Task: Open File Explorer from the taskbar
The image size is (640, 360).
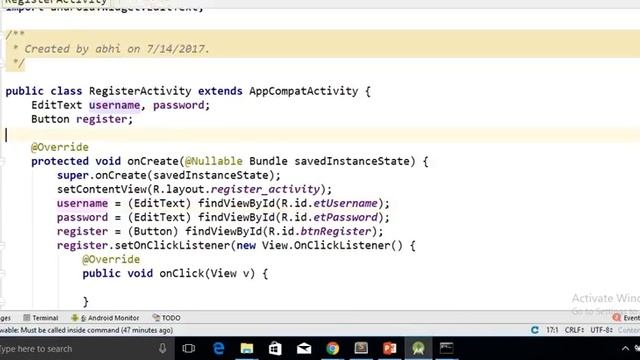Action: [x=247, y=348]
